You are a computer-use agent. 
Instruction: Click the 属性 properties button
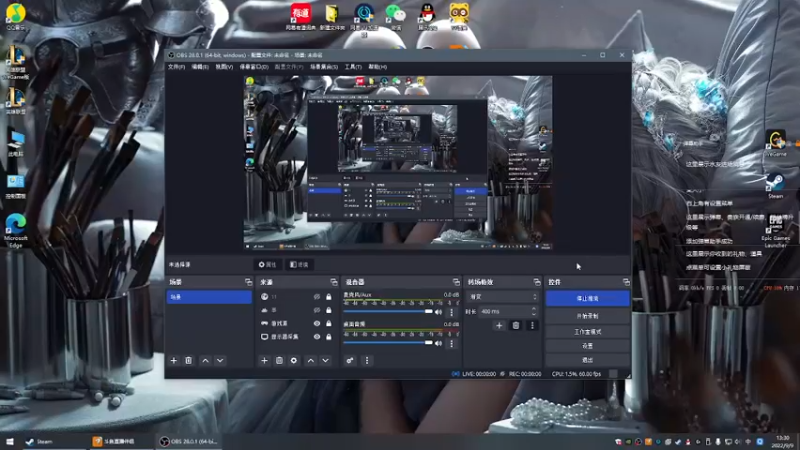(267, 265)
